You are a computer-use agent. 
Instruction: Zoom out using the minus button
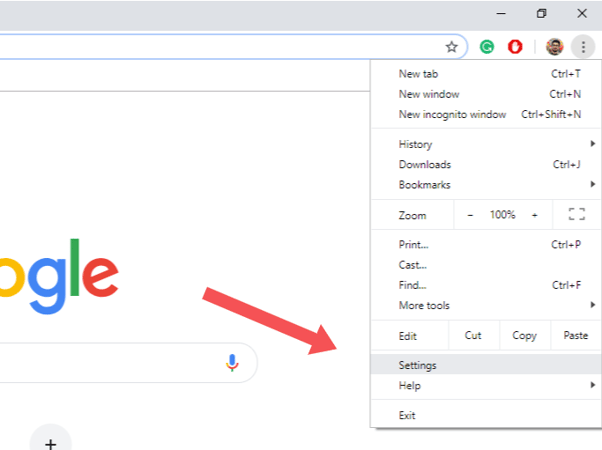(x=471, y=215)
